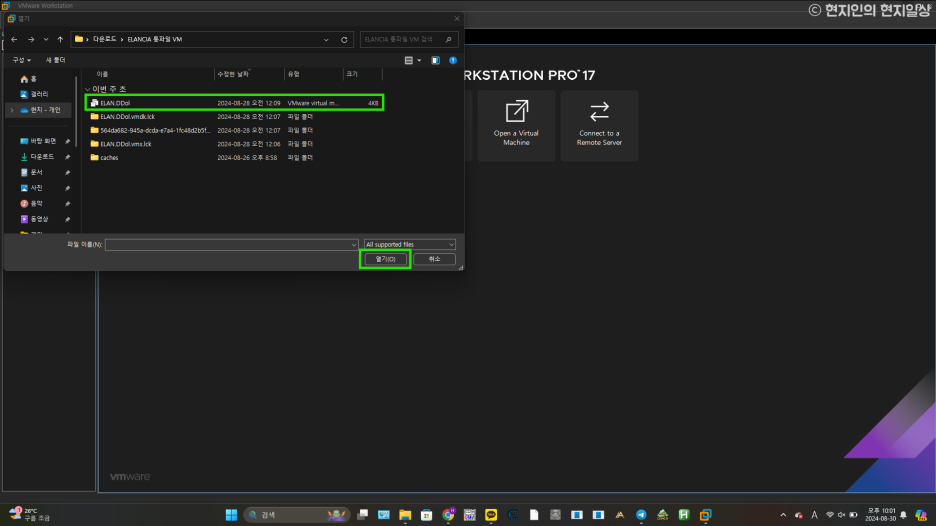The height and width of the screenshot is (526, 936).
Task: Click the navigation pane scrollbar
Action: click(76, 112)
